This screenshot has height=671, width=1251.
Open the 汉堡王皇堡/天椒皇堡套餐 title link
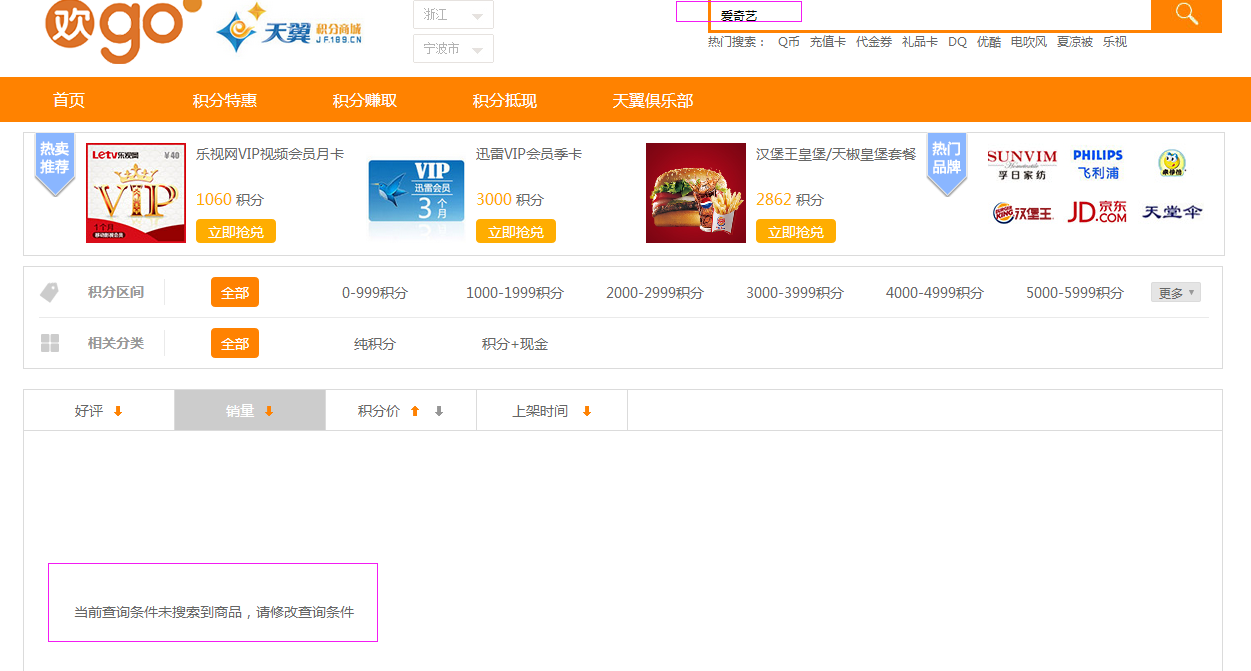coord(836,154)
